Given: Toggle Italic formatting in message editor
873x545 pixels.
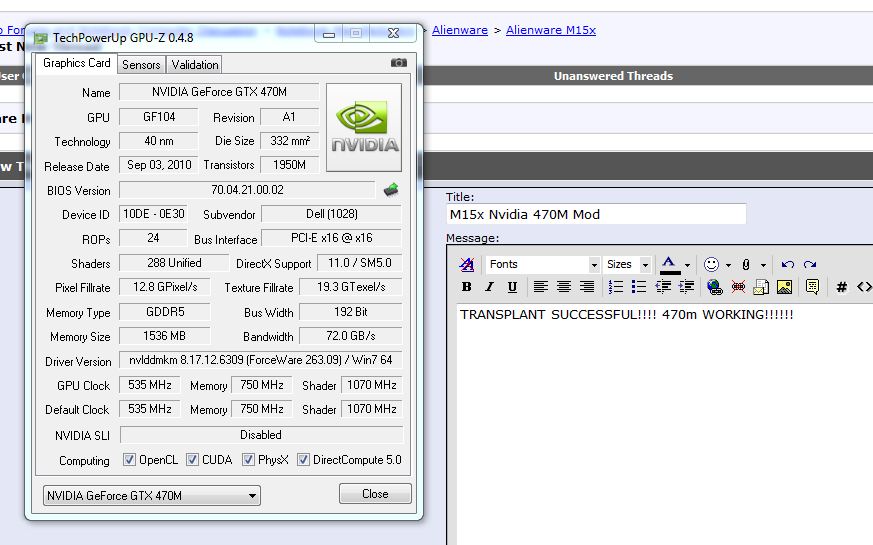Looking at the screenshot, I should pyautogui.click(x=489, y=287).
